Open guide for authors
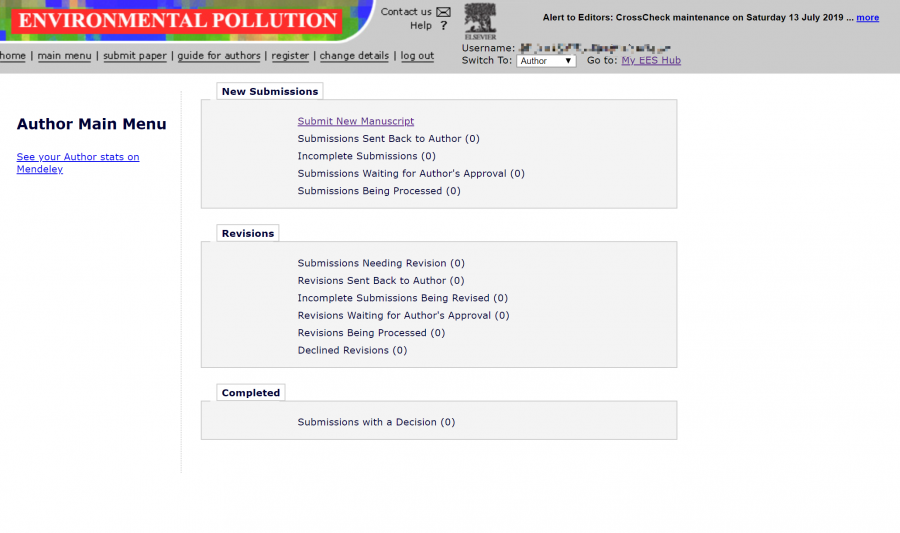Image resolution: width=900 pixels, height=533 pixels. (219, 56)
